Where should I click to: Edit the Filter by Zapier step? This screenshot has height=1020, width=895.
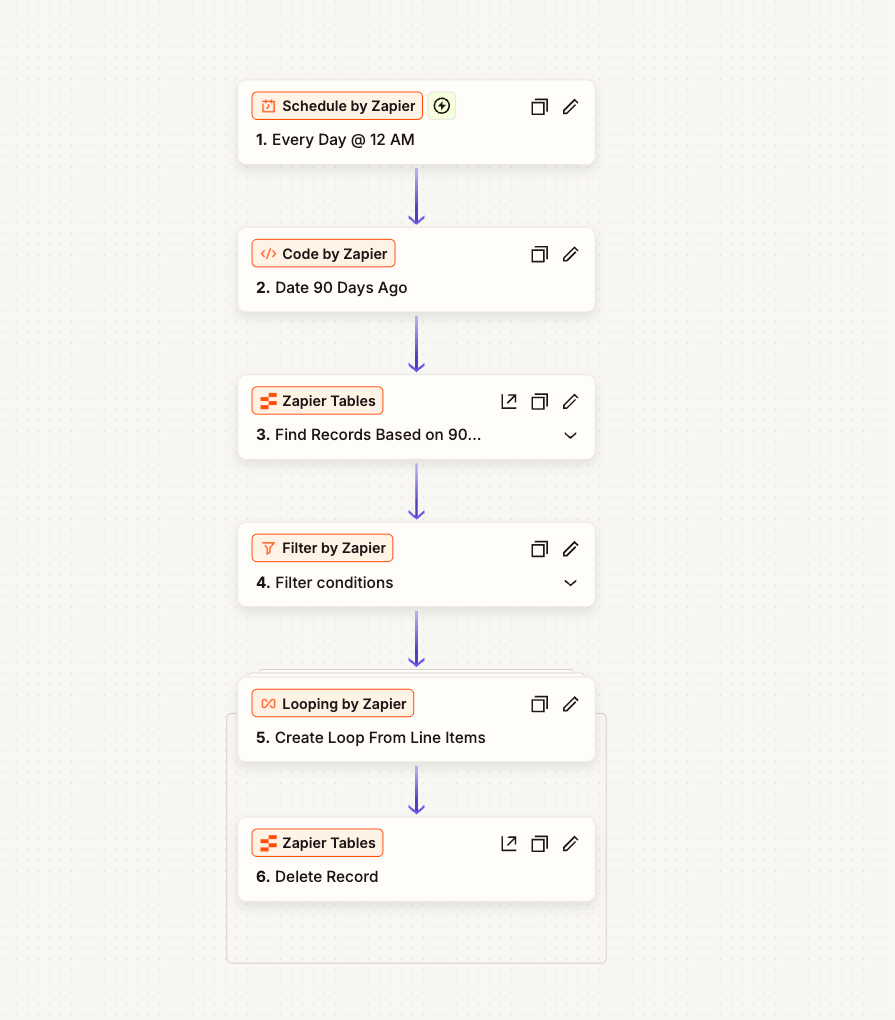click(x=570, y=549)
